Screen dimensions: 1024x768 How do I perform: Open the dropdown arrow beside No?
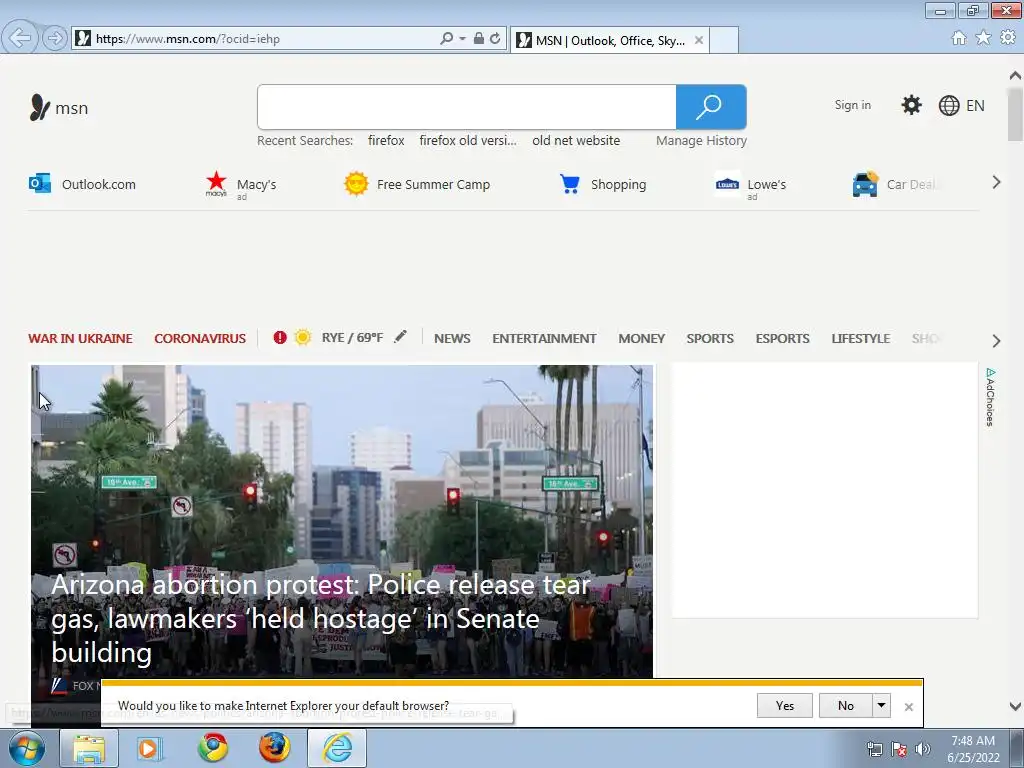pos(882,705)
